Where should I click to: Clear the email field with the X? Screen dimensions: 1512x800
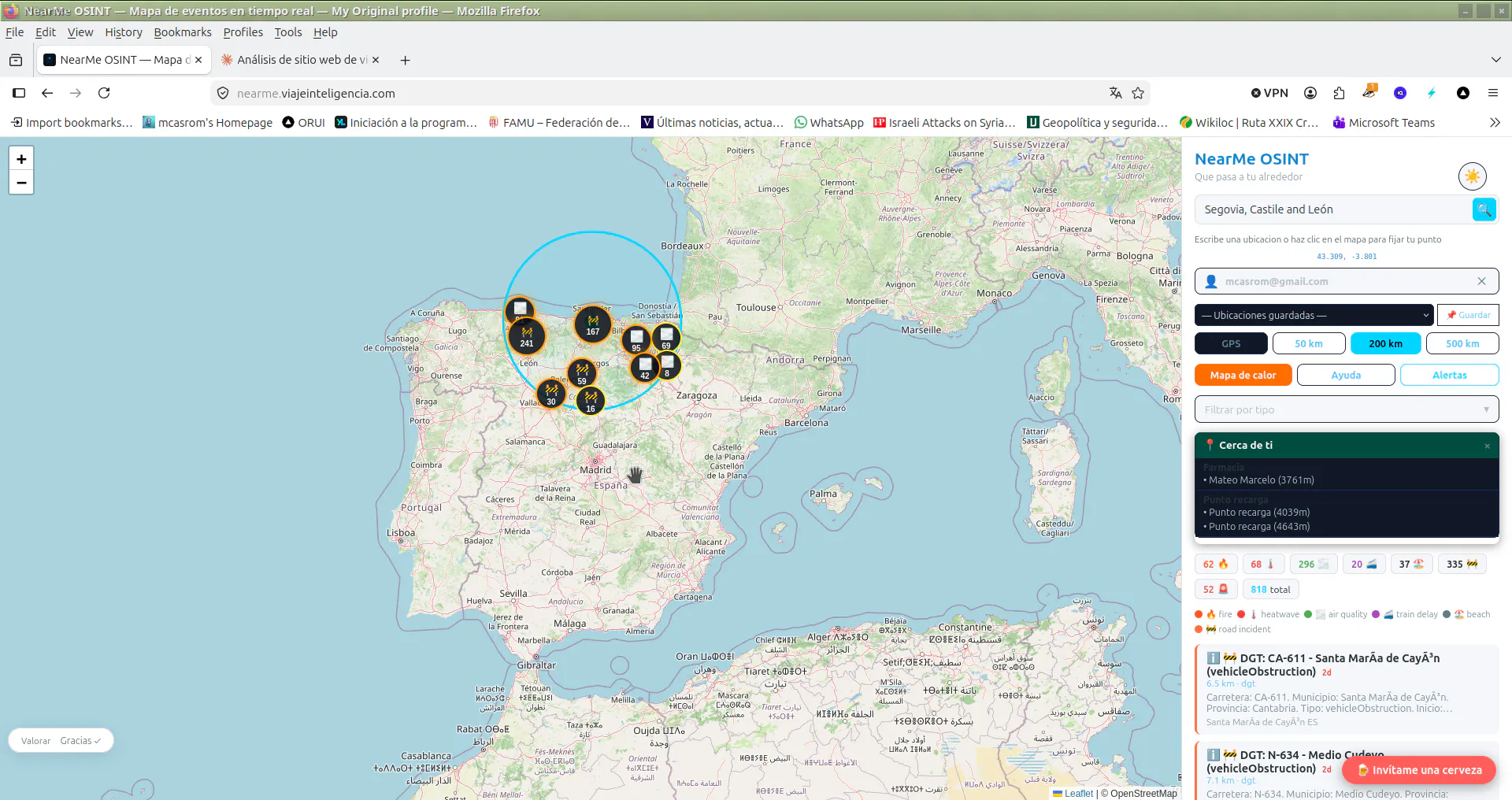[1481, 281]
